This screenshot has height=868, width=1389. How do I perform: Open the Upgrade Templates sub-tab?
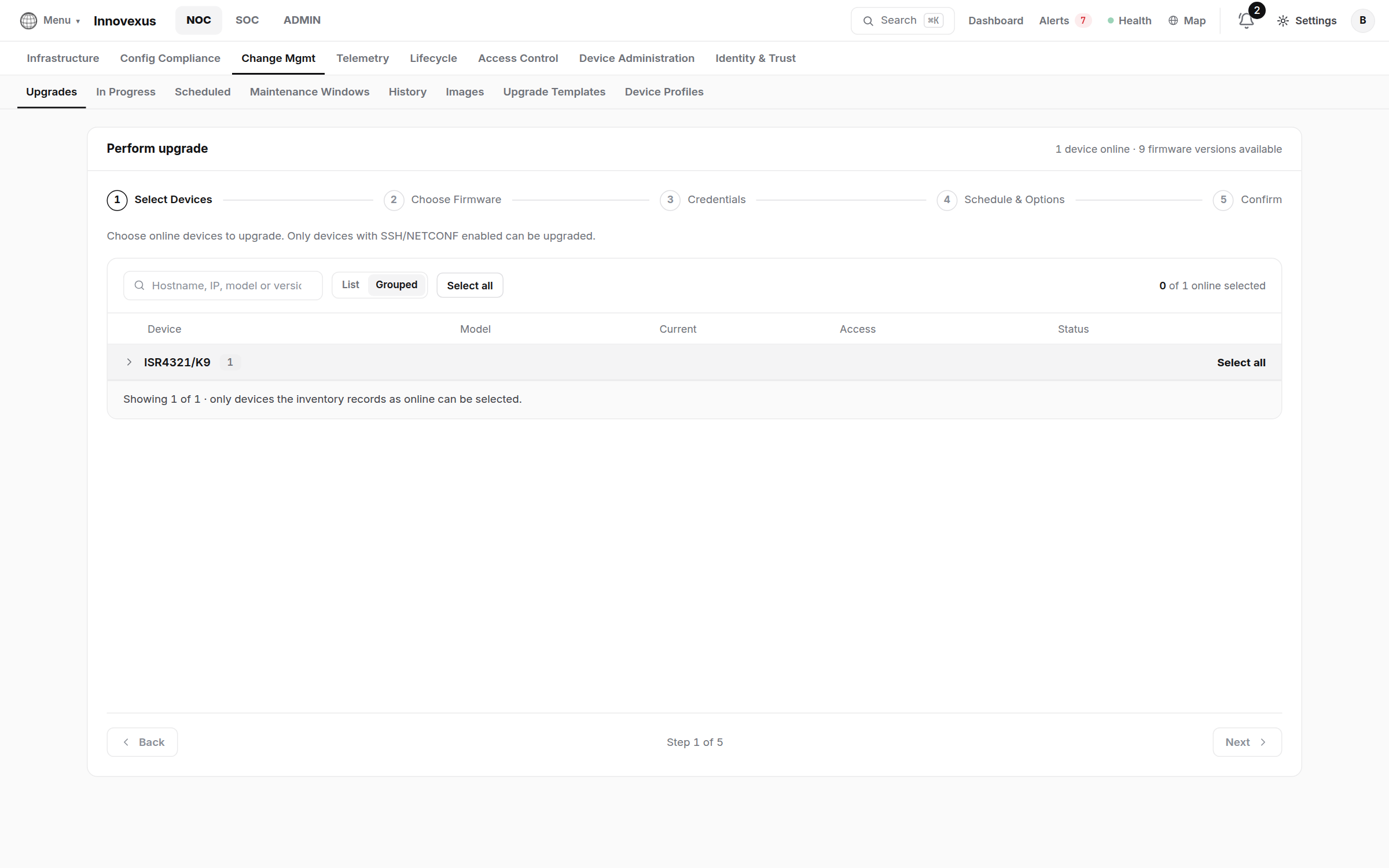[554, 92]
